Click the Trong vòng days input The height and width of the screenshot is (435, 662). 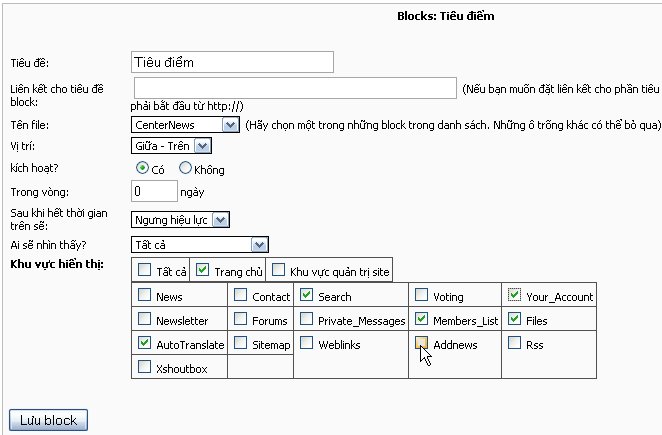click(x=154, y=191)
